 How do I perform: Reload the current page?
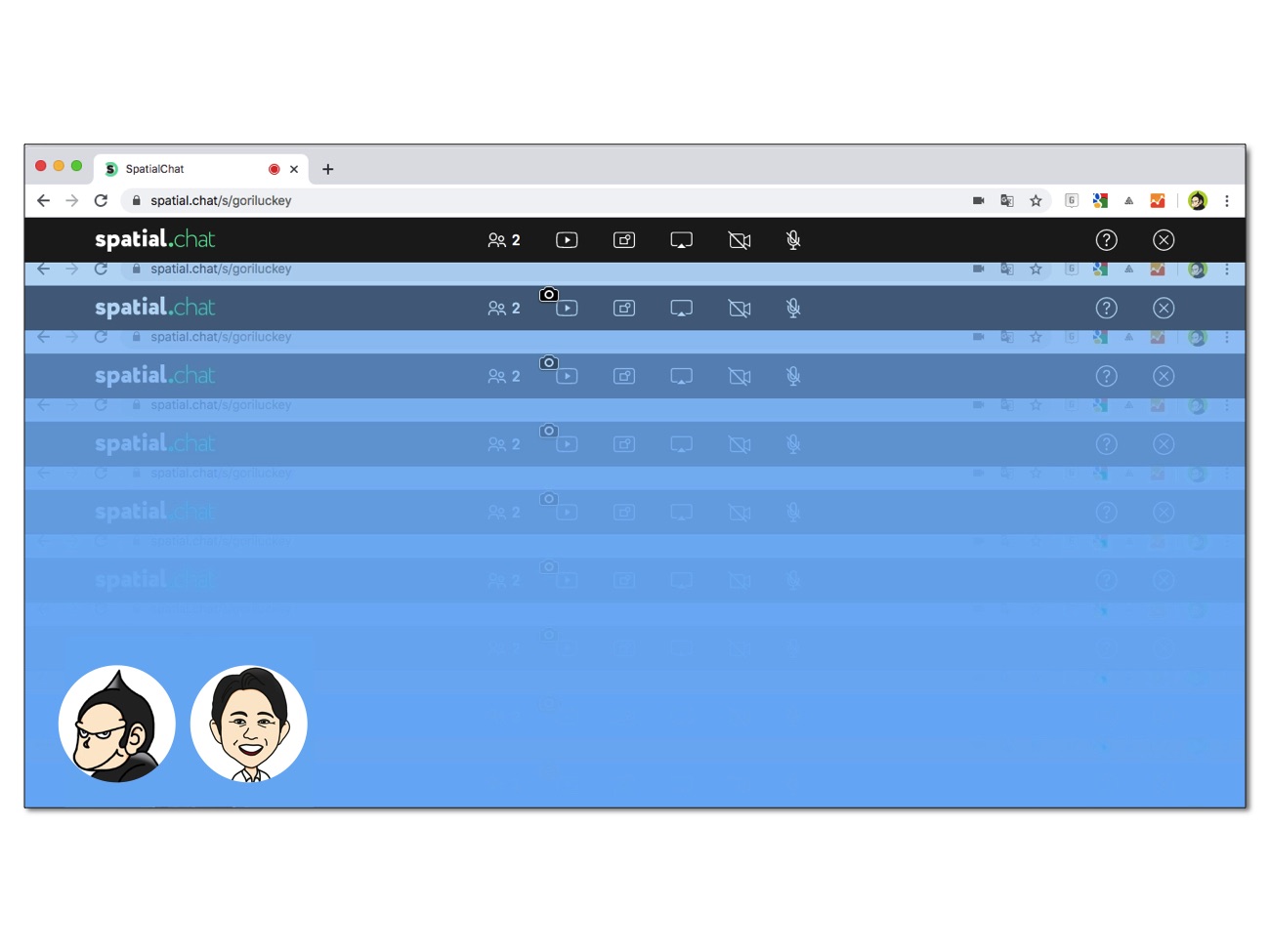coord(101,200)
